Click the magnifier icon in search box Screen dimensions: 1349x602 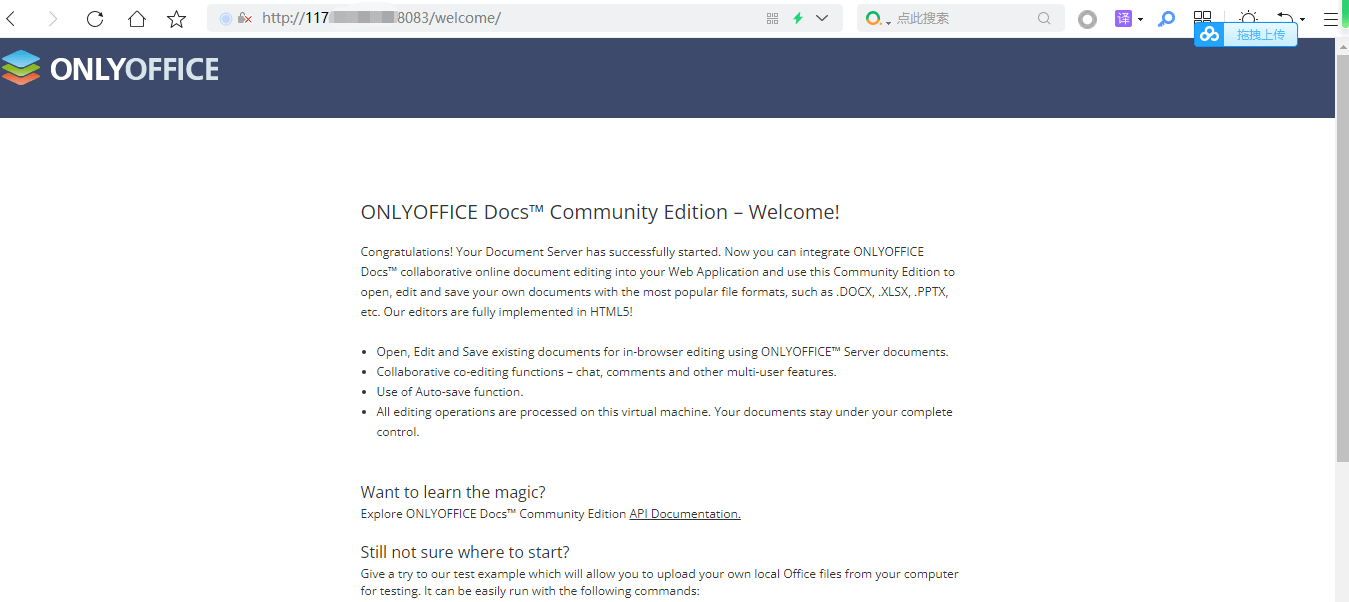point(1045,18)
